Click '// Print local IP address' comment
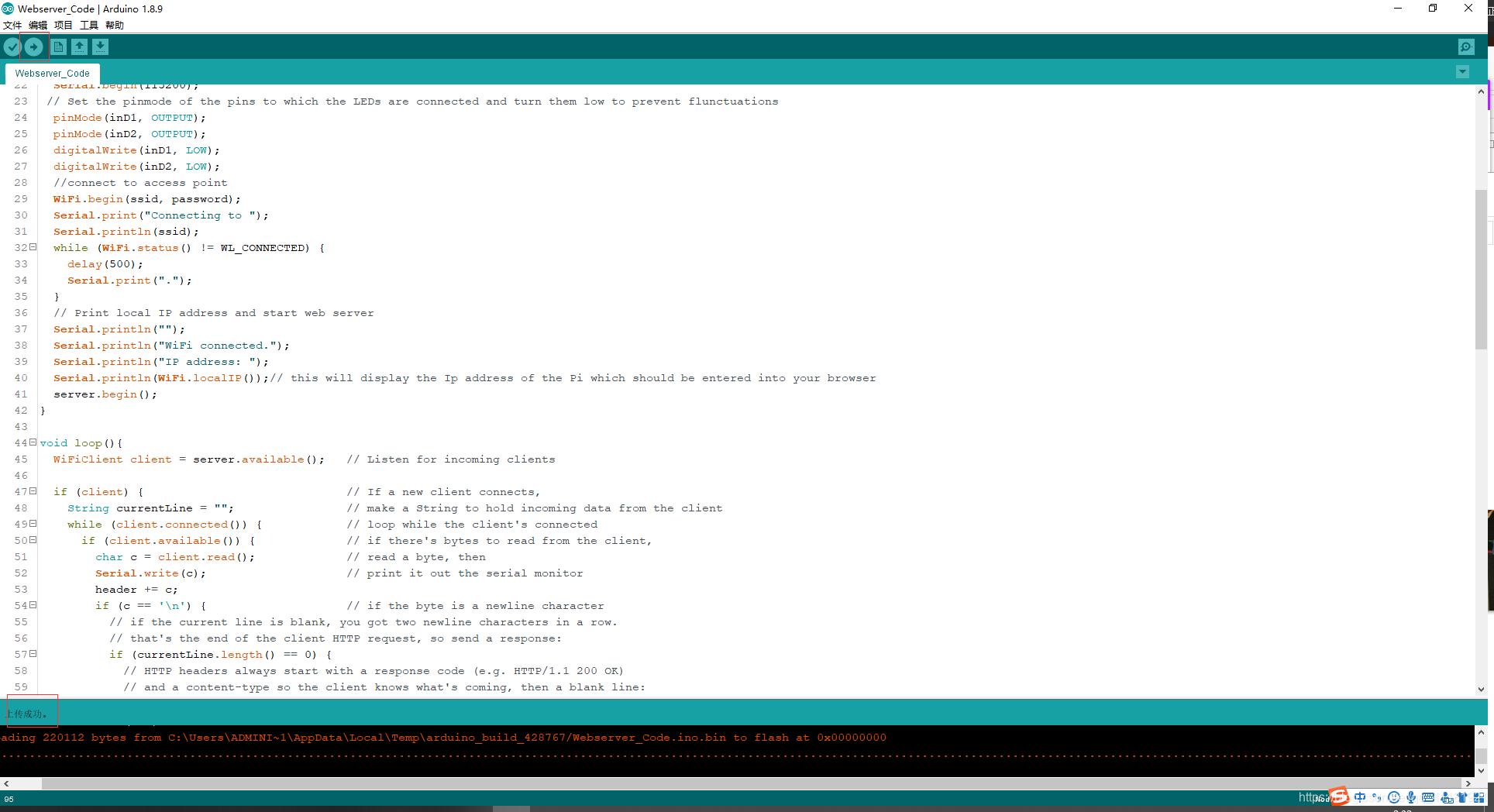 coord(214,313)
